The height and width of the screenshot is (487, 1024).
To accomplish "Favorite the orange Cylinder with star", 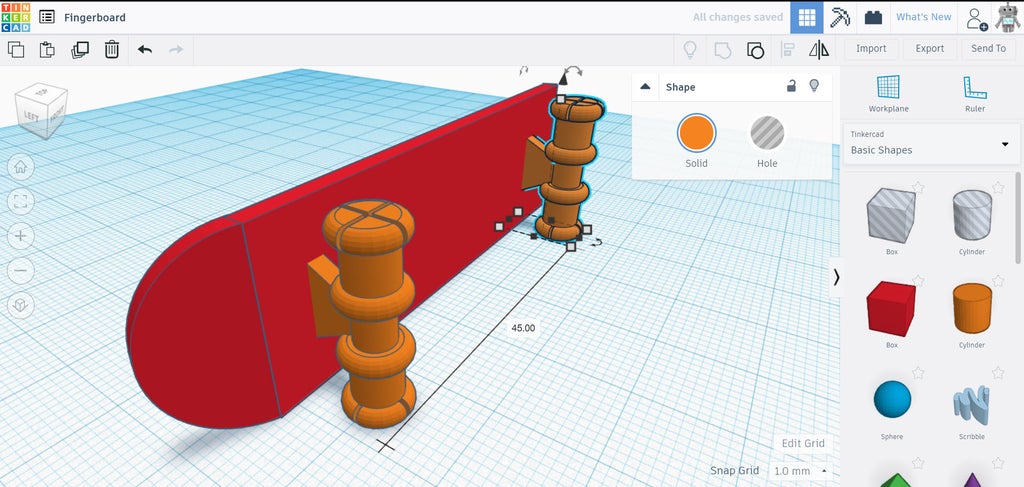I will 998,281.
